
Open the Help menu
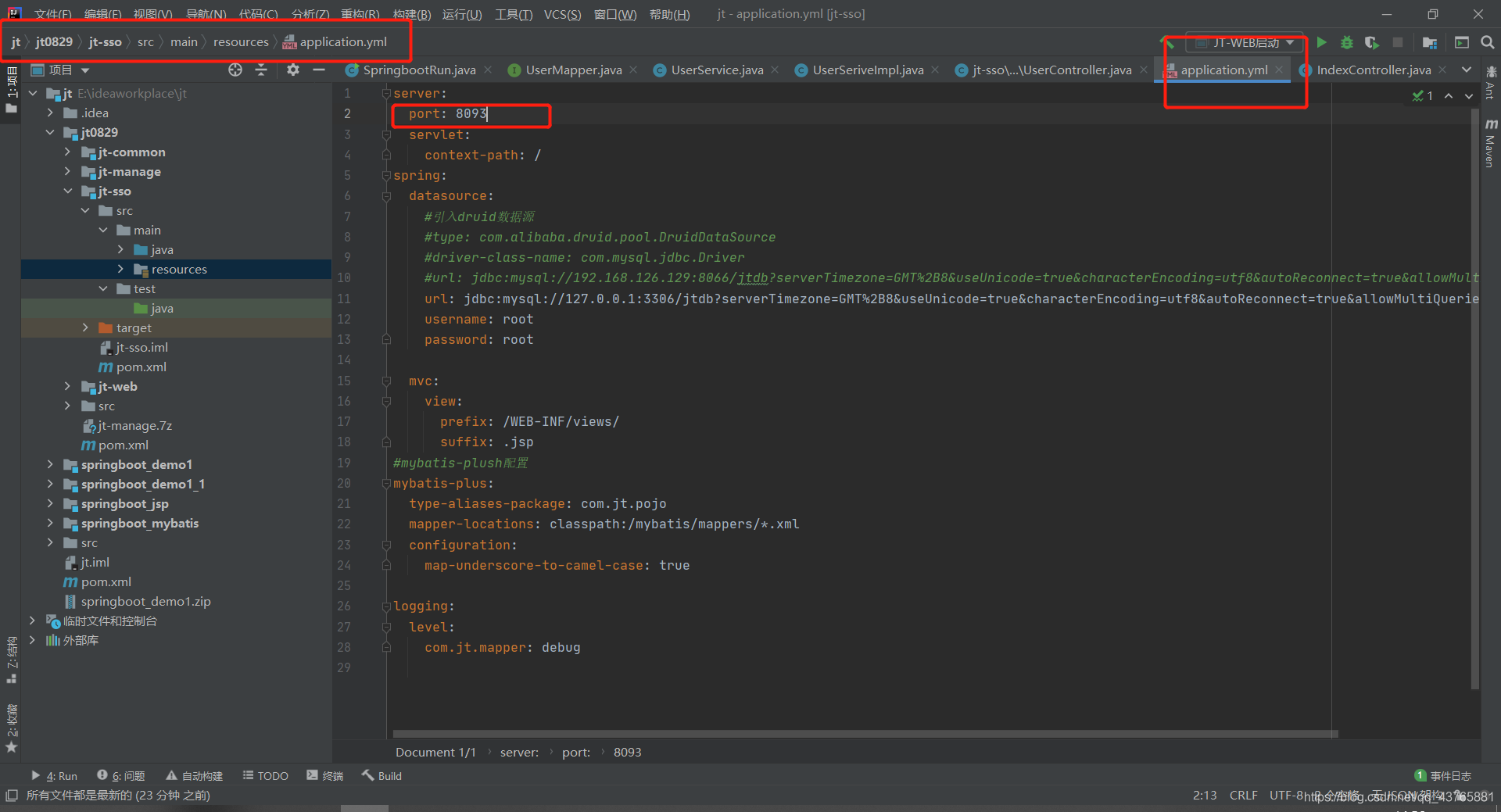click(x=669, y=14)
